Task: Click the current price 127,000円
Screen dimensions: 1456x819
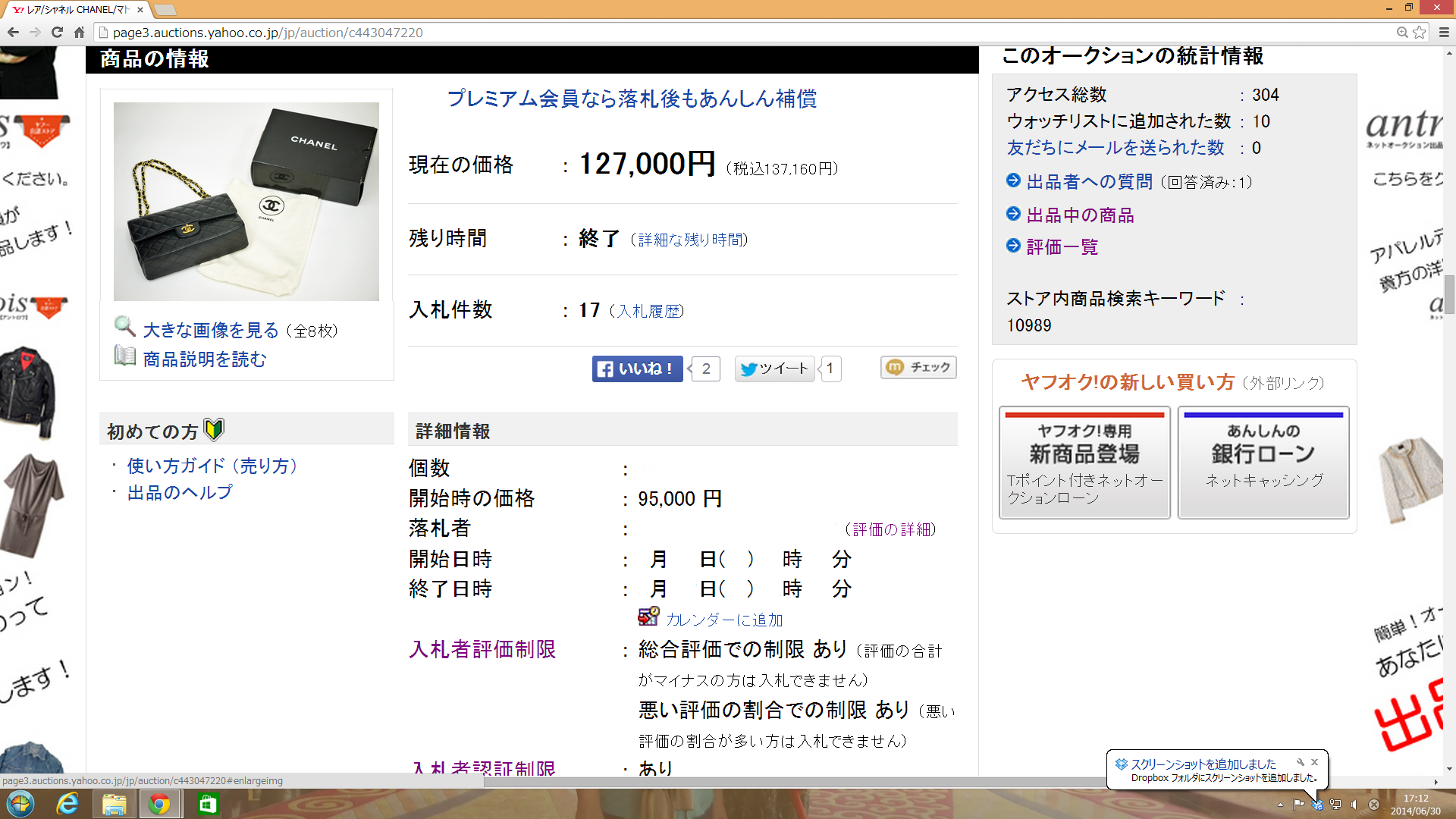Action: point(647,164)
